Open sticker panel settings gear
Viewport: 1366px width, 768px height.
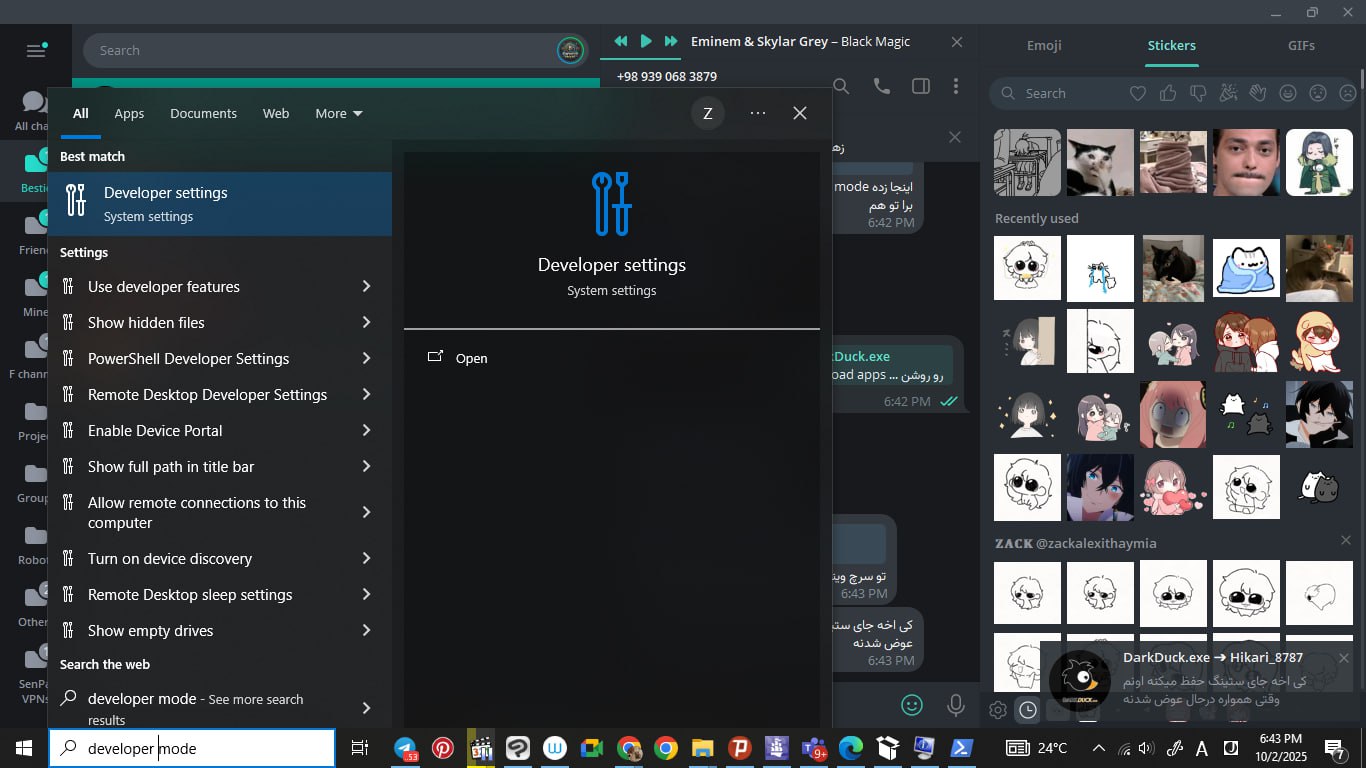tap(997, 711)
